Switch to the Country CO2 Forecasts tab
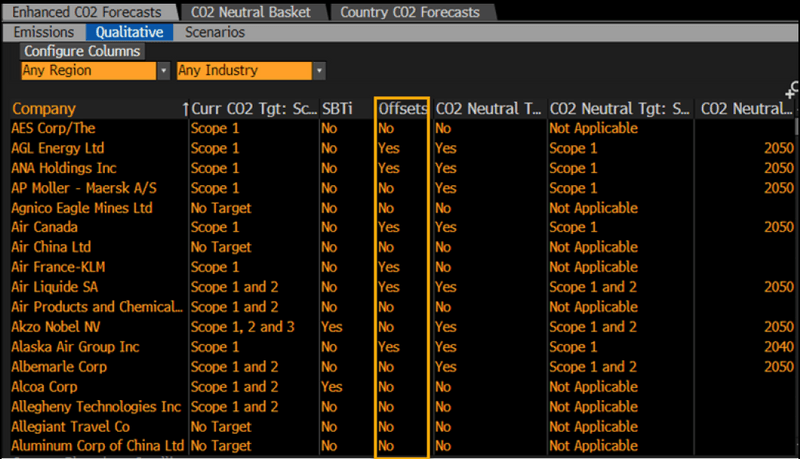Screen dimensions: 800x459 (410, 12)
